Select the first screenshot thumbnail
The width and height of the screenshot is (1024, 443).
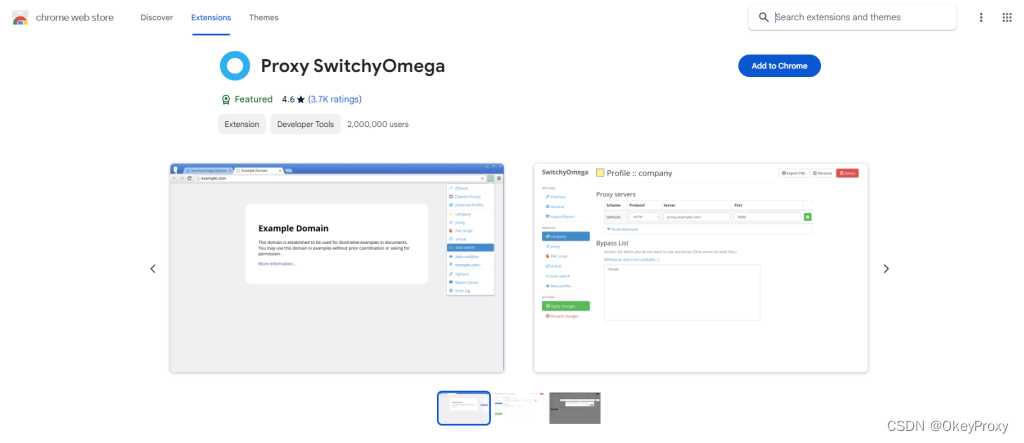pyautogui.click(x=464, y=408)
